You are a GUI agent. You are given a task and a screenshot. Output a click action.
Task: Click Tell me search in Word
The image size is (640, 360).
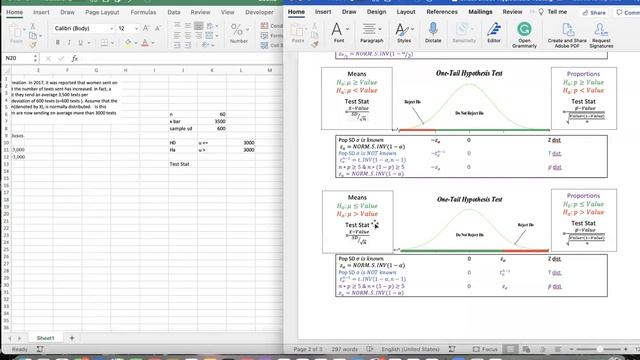(x=553, y=12)
